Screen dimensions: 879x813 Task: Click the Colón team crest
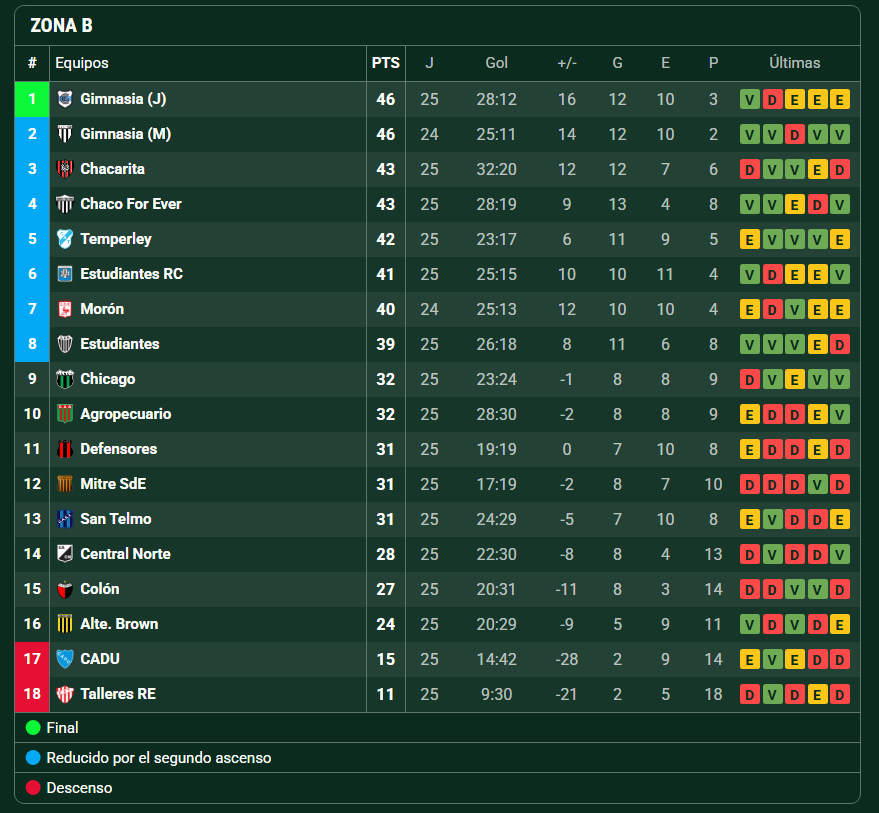[65, 589]
